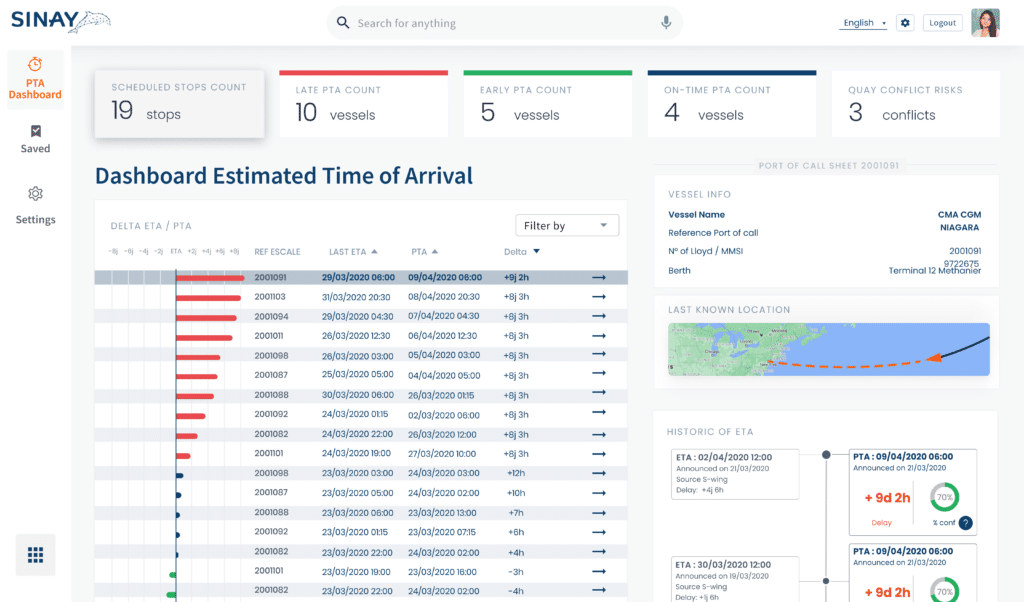Open the English language dropdown
The width and height of the screenshot is (1024, 602).
(863, 23)
